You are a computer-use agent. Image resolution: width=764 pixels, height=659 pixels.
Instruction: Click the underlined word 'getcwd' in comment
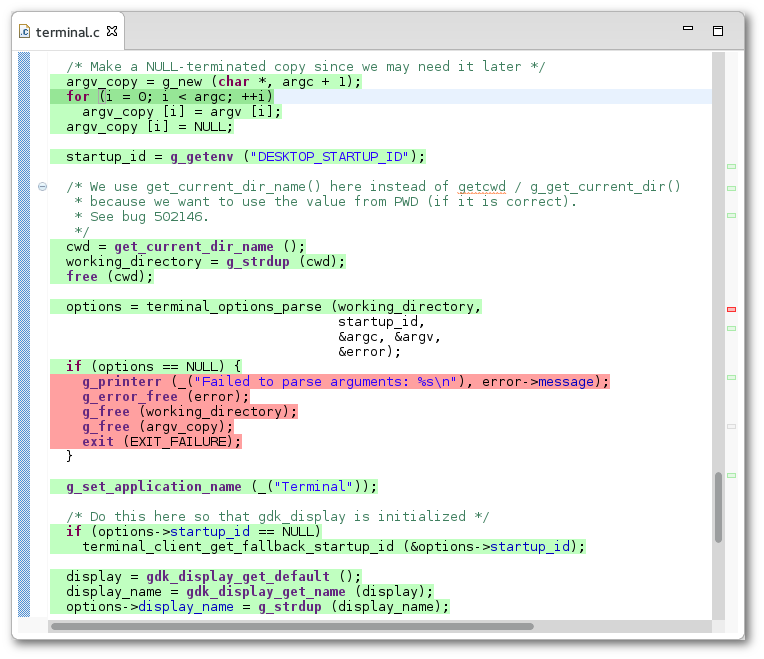(481, 187)
